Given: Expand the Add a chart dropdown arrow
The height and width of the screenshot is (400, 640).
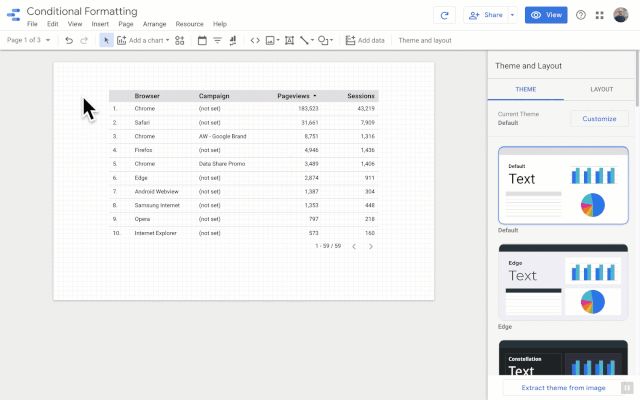Looking at the screenshot, I should tap(167, 40).
